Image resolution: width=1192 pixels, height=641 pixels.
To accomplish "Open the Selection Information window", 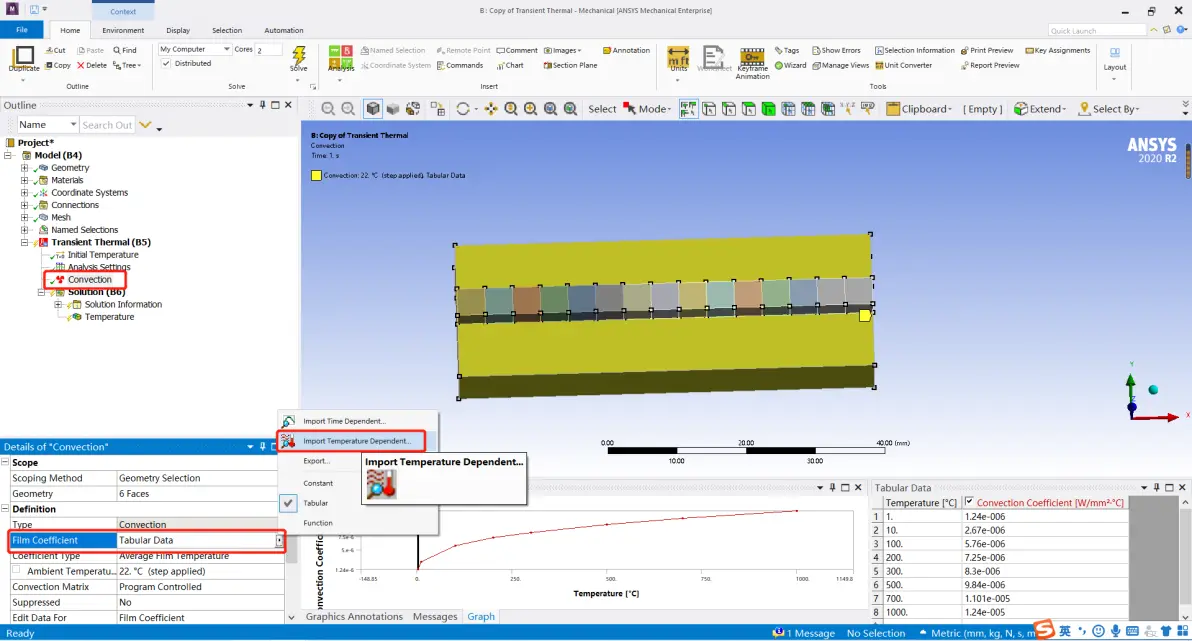I will coord(915,50).
